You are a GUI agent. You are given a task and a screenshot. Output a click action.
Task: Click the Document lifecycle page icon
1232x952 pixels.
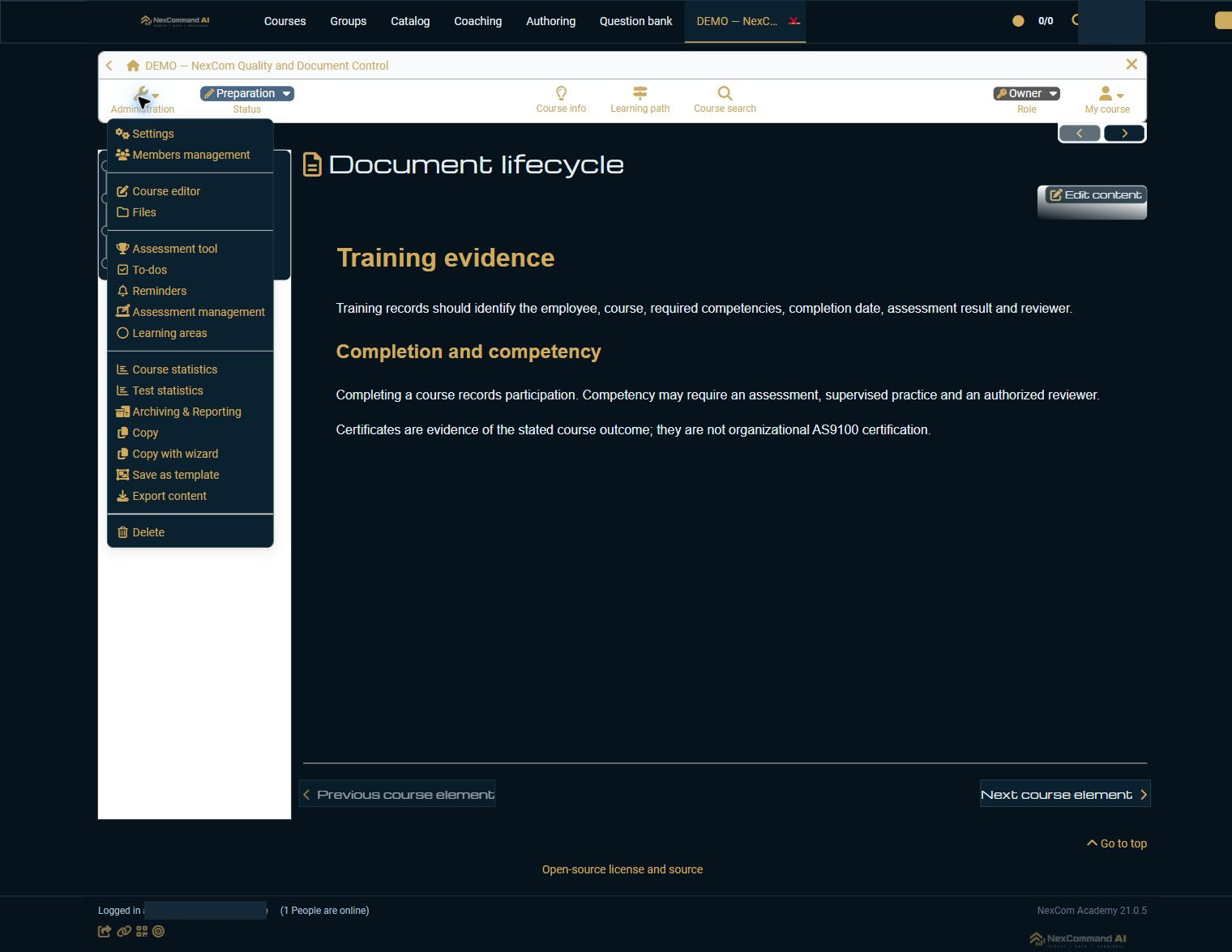[312, 165]
